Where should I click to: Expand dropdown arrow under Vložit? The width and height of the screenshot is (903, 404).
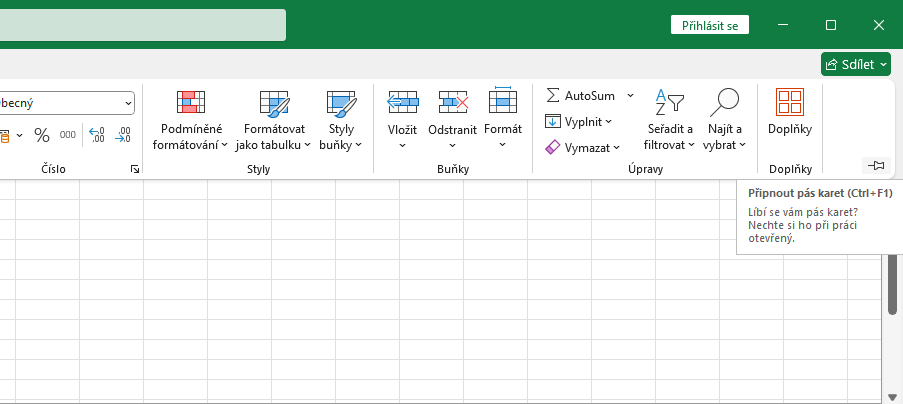pyautogui.click(x=403, y=146)
